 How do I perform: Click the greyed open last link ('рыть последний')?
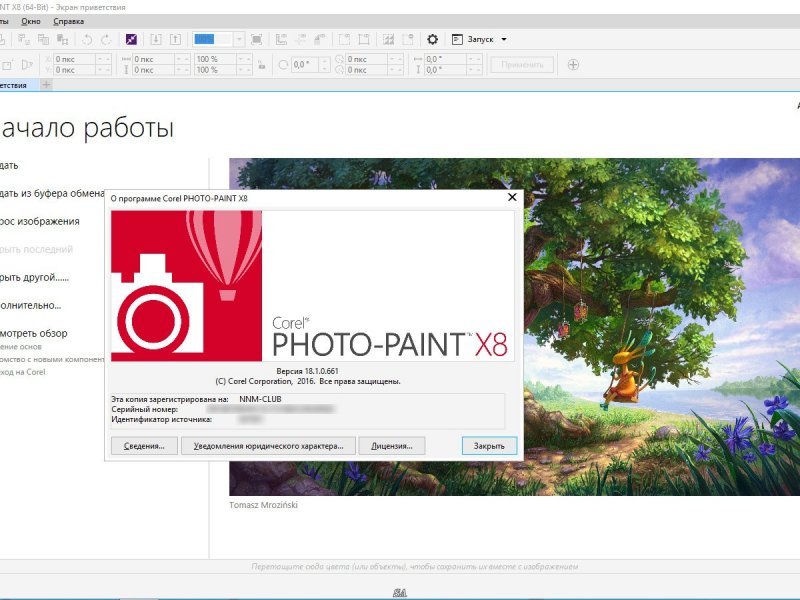[x=36, y=249]
